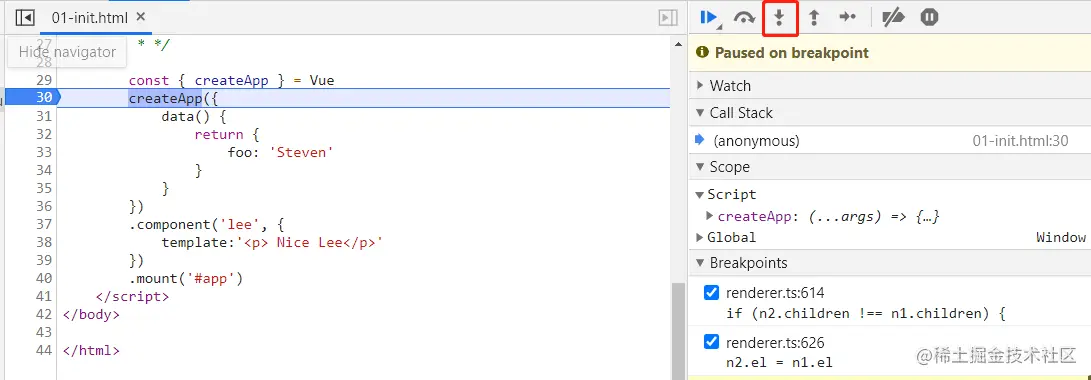Screen dimensions: 1091x380
Task: Click the editor vertical scrollbar thumb
Action: point(678,331)
